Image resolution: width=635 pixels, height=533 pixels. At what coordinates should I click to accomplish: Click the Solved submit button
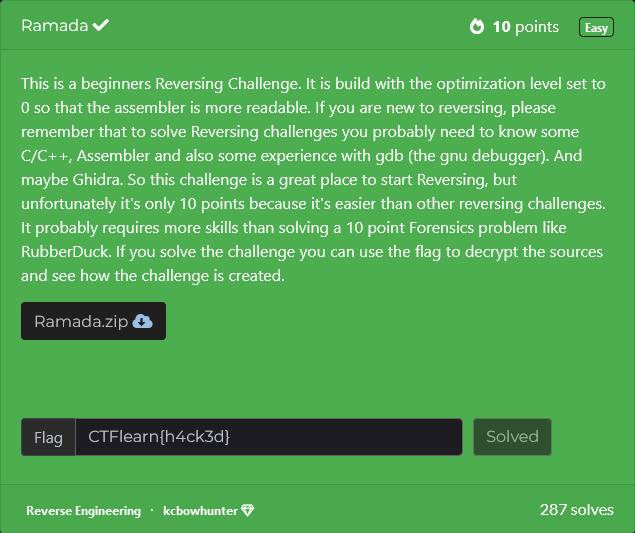(512, 437)
